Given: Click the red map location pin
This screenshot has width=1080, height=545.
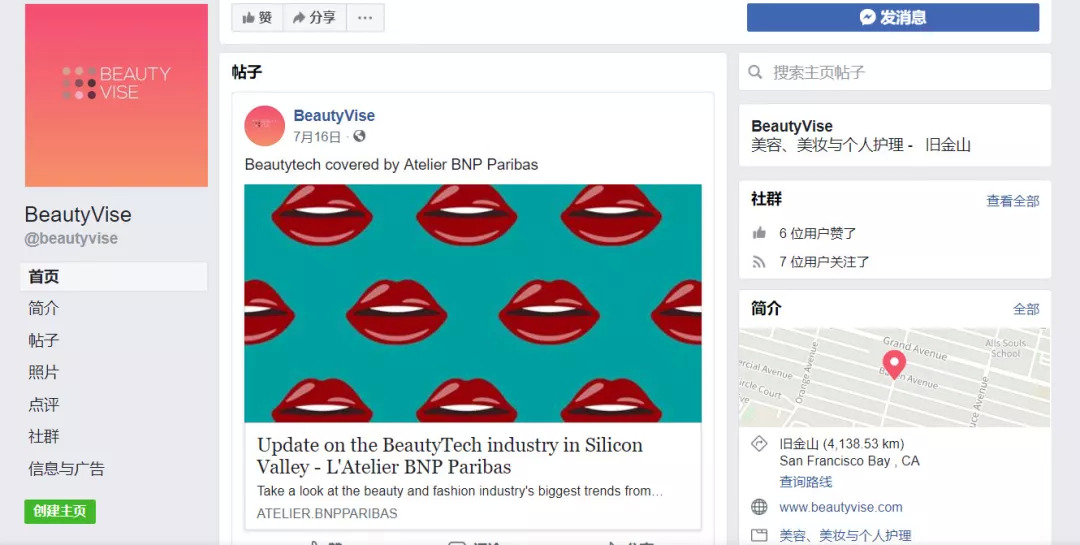Looking at the screenshot, I should pyautogui.click(x=894, y=363).
